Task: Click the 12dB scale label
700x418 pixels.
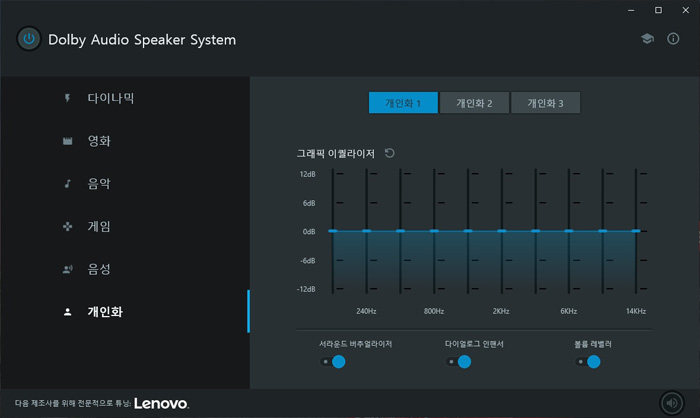Action: [x=308, y=174]
